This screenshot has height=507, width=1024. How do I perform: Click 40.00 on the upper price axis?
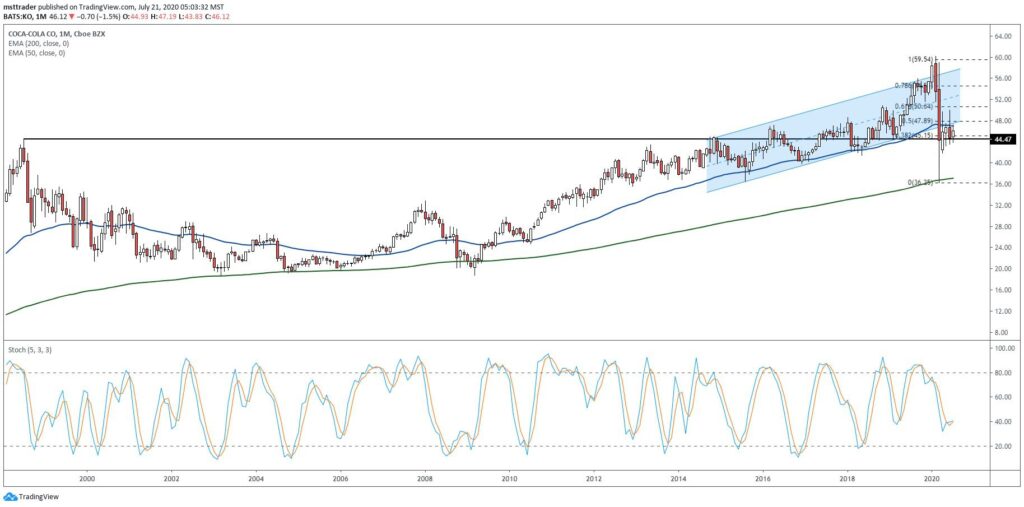pyautogui.click(x=1002, y=163)
